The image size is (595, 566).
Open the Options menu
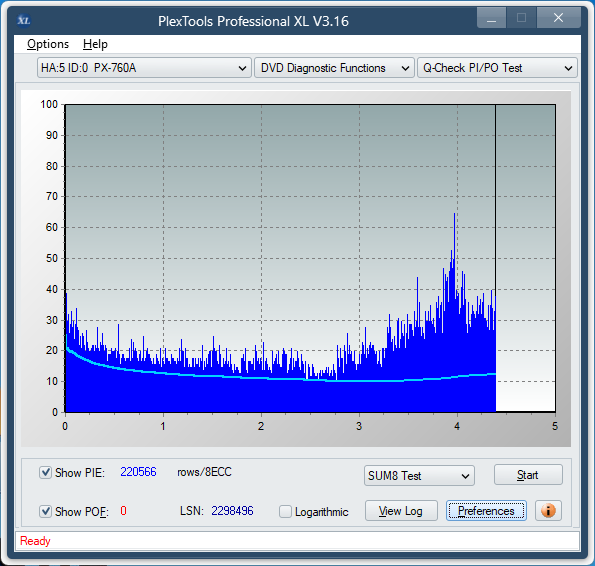pos(48,44)
